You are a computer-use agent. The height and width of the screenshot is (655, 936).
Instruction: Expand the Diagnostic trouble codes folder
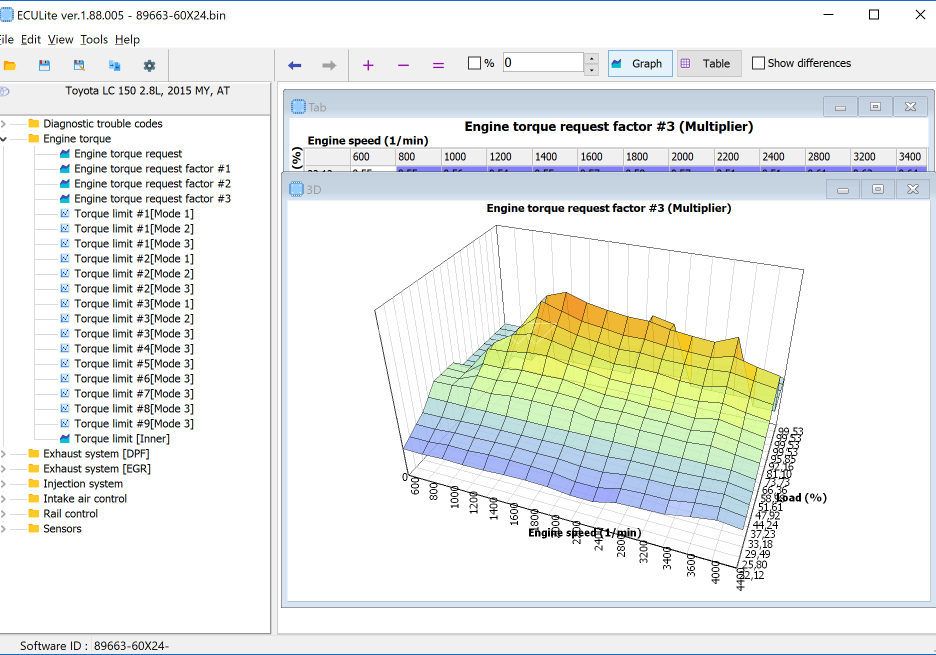point(4,124)
